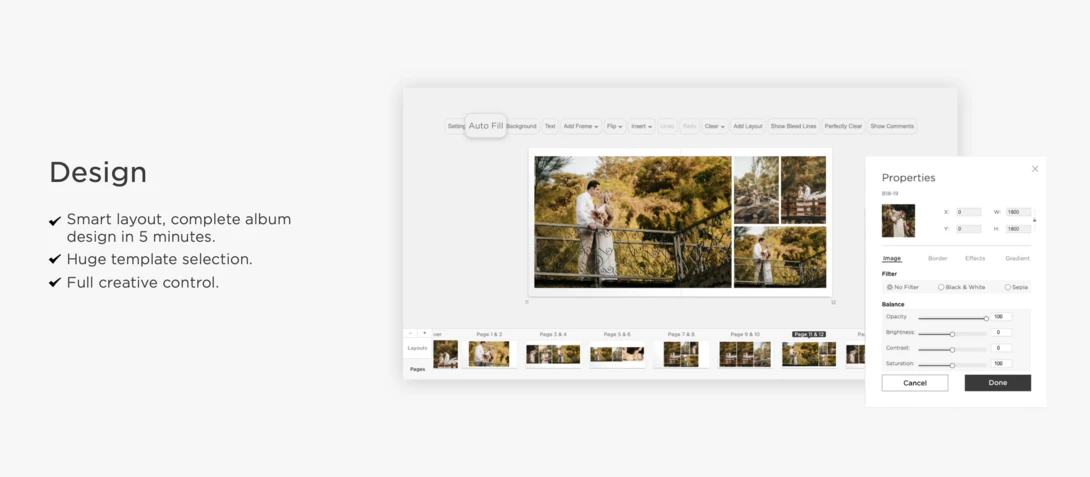Viewport: 1090px width, 477px height.
Task: Click the Design heading text
Action: [98, 172]
